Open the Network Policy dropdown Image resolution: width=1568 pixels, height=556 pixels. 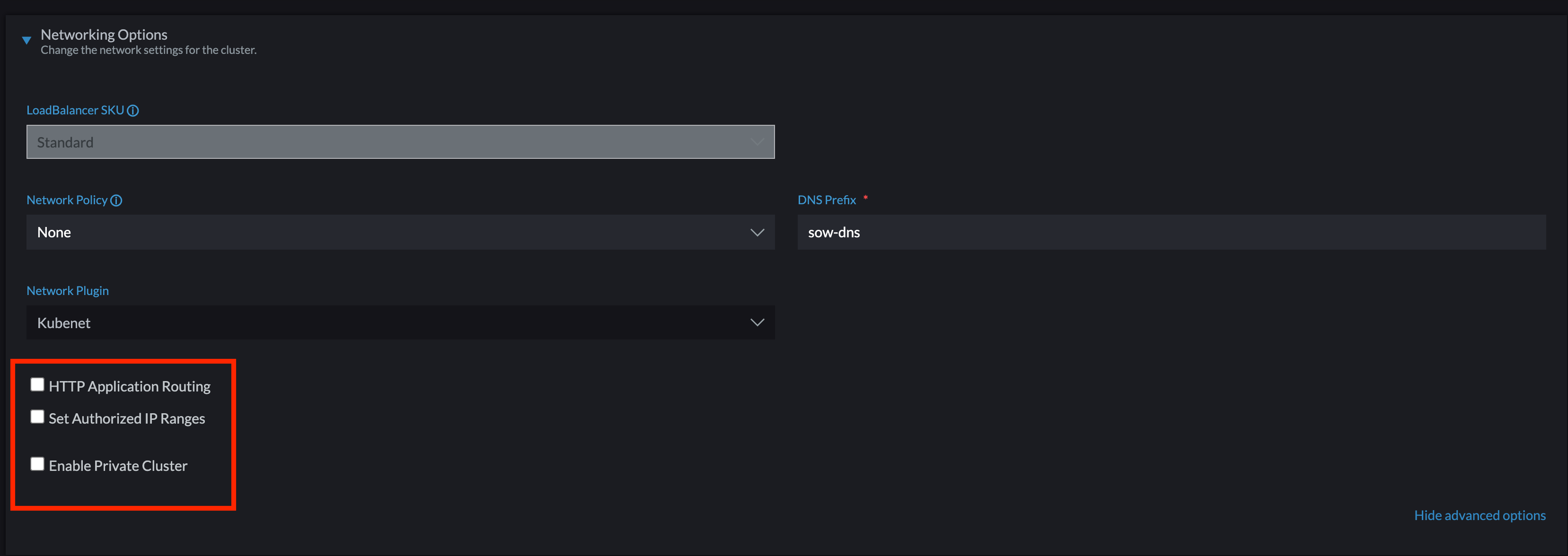tap(400, 232)
